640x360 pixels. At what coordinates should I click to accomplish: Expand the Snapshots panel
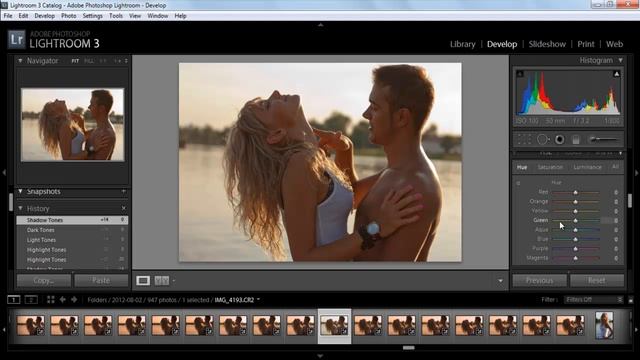(20, 191)
